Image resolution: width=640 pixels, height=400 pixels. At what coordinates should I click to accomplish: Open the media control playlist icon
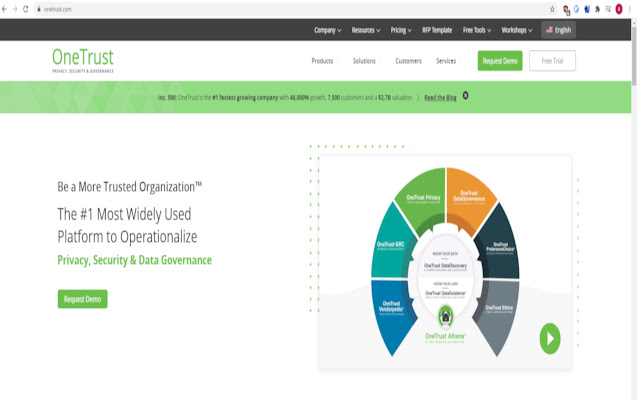(x=608, y=9)
